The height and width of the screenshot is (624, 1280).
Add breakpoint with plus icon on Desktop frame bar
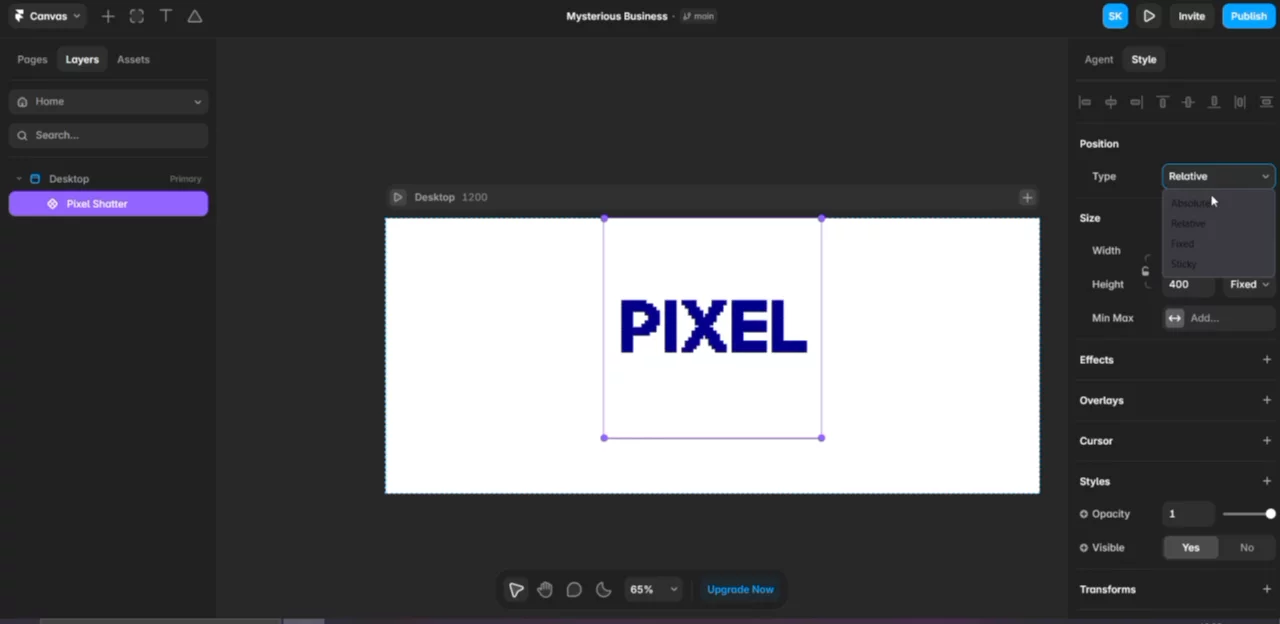coord(1027,197)
